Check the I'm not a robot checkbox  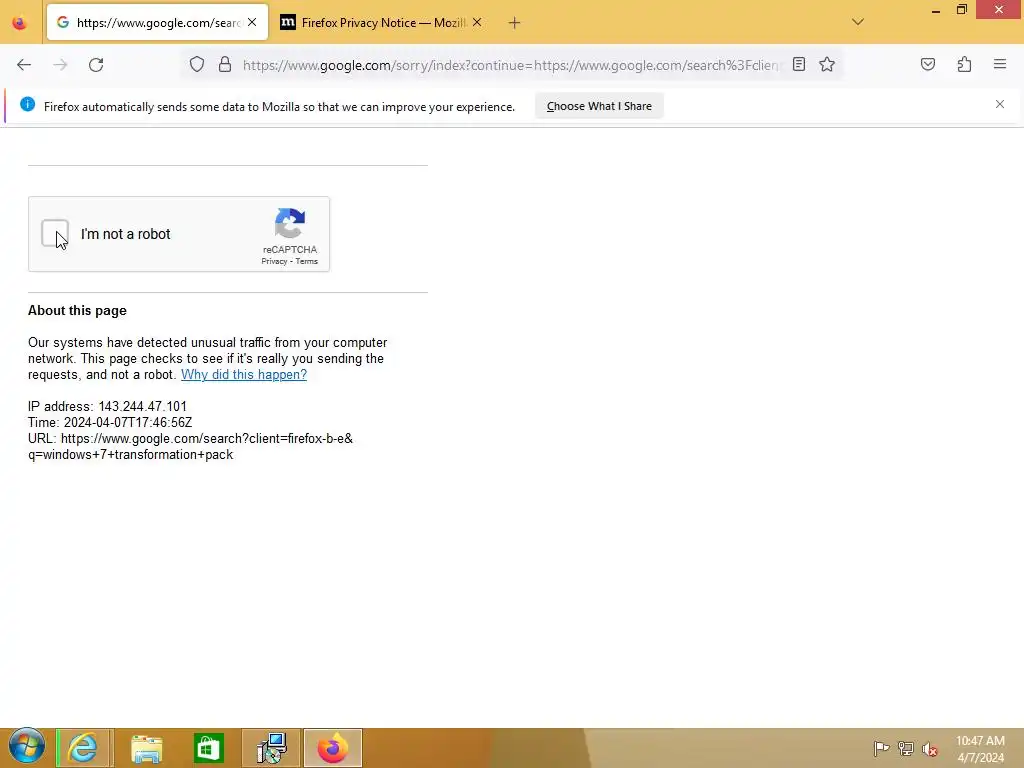point(55,234)
